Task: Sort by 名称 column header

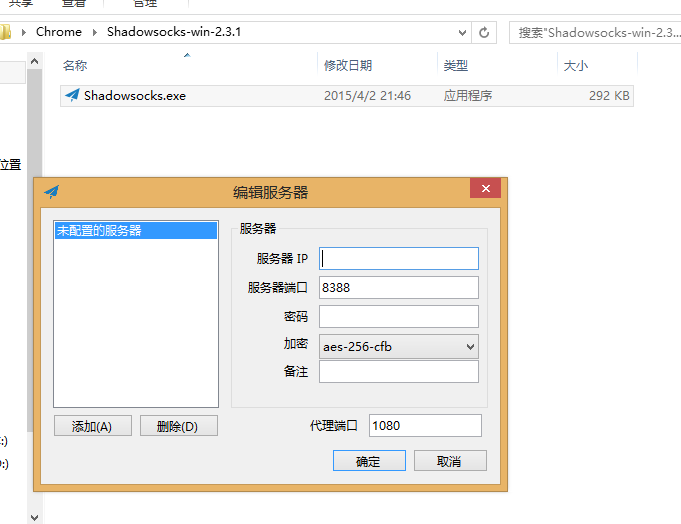Action: click(75, 66)
